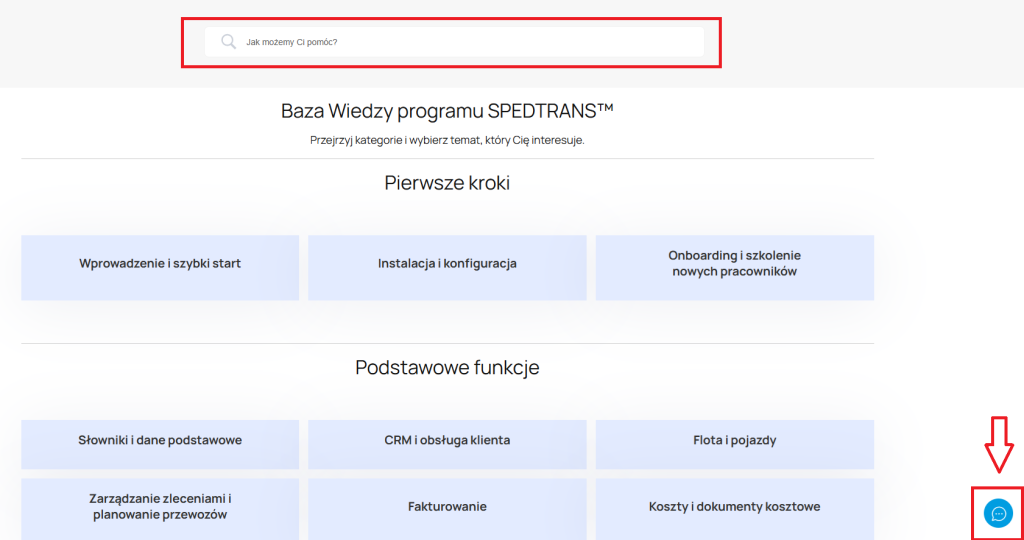Open "Słowniki i dane podstawowe" category
The width and height of the screenshot is (1024, 540).
tap(160, 442)
